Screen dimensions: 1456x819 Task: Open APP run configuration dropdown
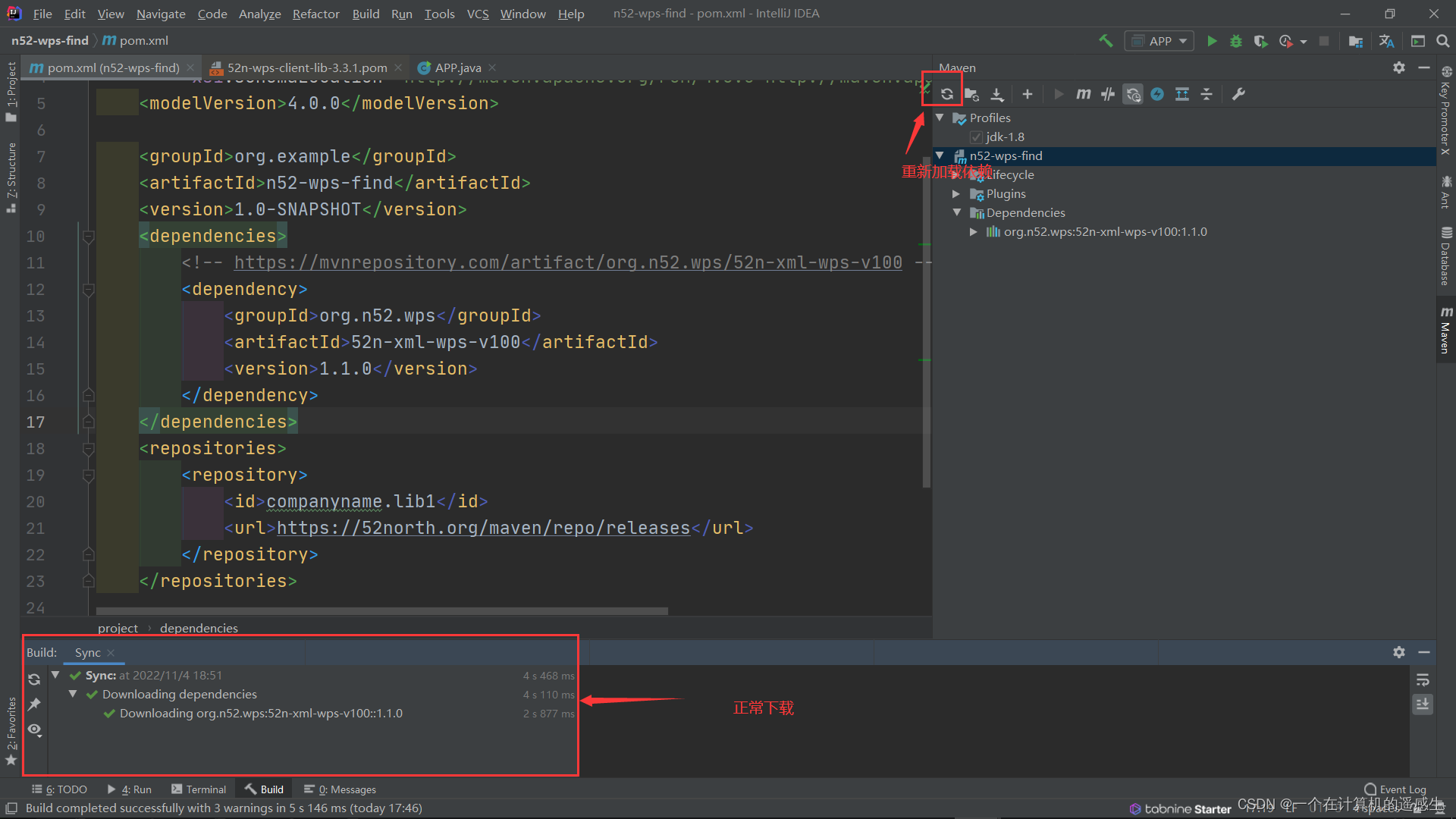pyautogui.click(x=1159, y=41)
